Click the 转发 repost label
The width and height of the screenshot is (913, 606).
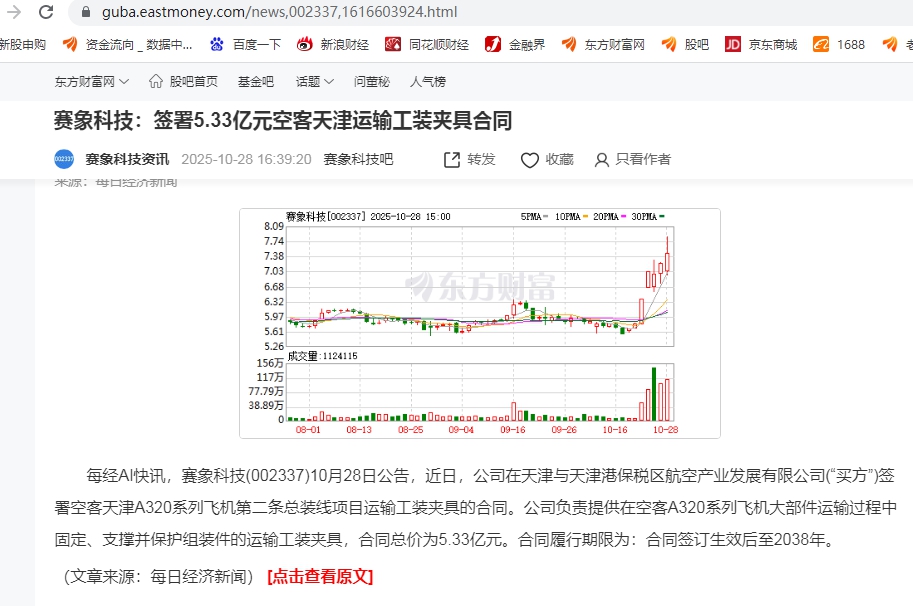[481, 159]
